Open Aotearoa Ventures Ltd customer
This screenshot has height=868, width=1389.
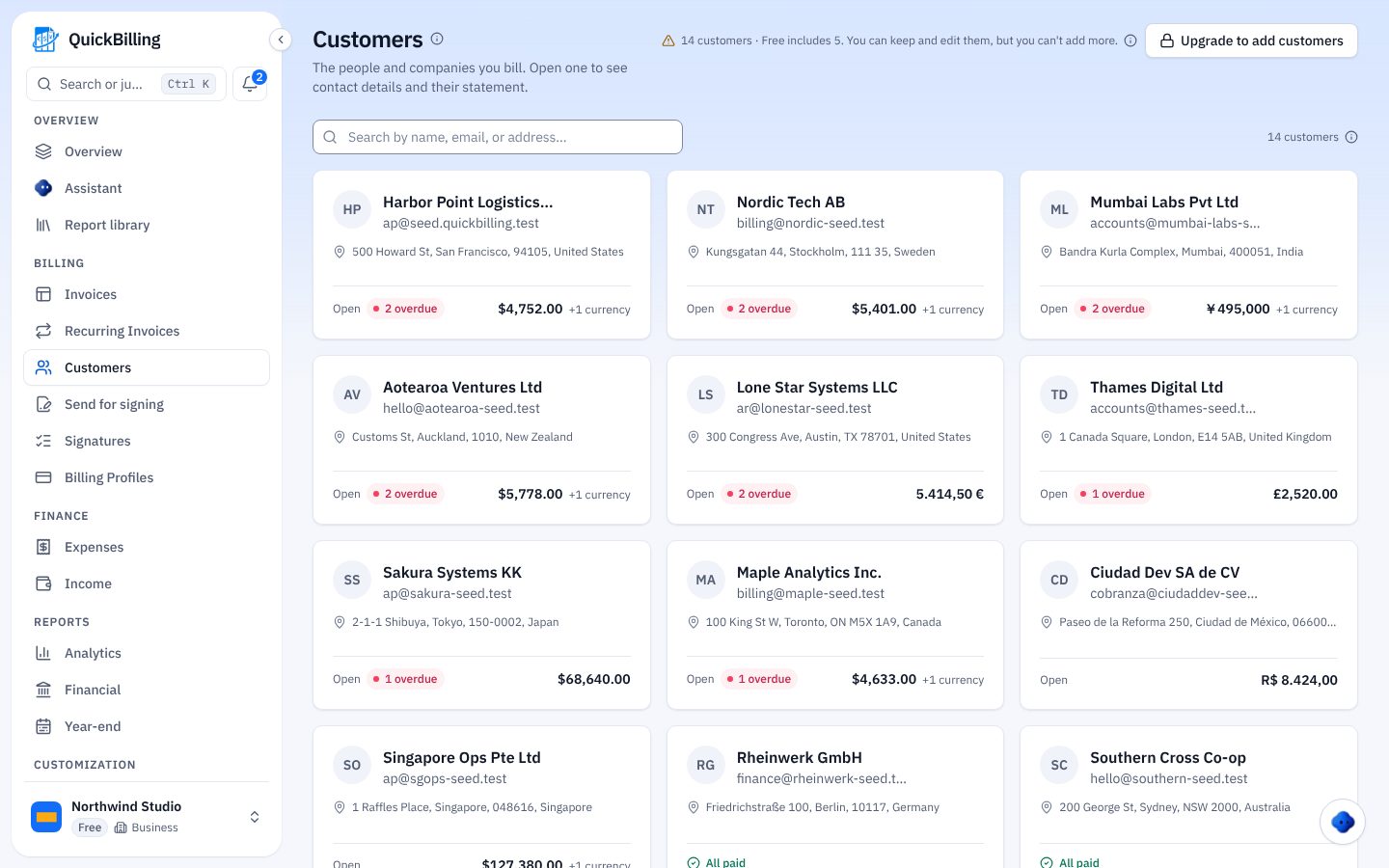pyautogui.click(x=481, y=440)
